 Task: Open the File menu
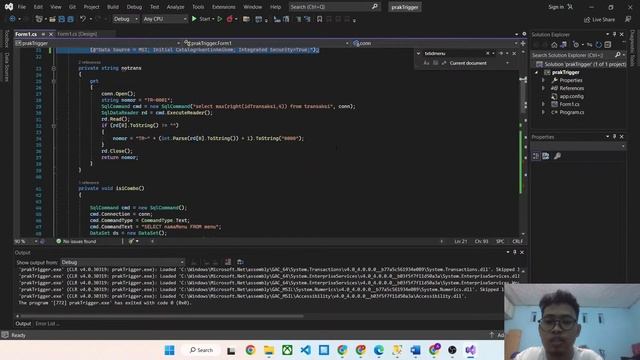coord(22,7)
